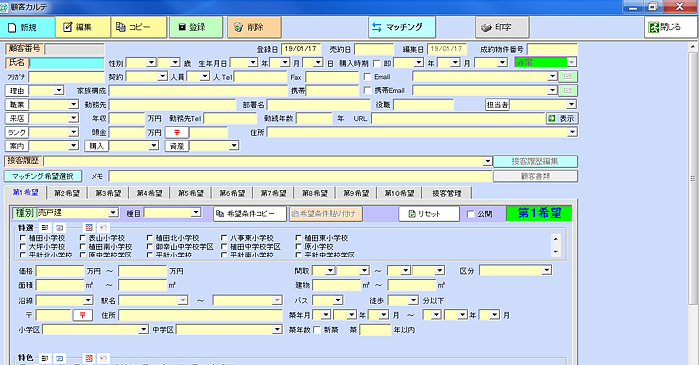The height and width of the screenshot is (365, 700).
Task: Open the 性別 dropdown
Action: pos(152,62)
